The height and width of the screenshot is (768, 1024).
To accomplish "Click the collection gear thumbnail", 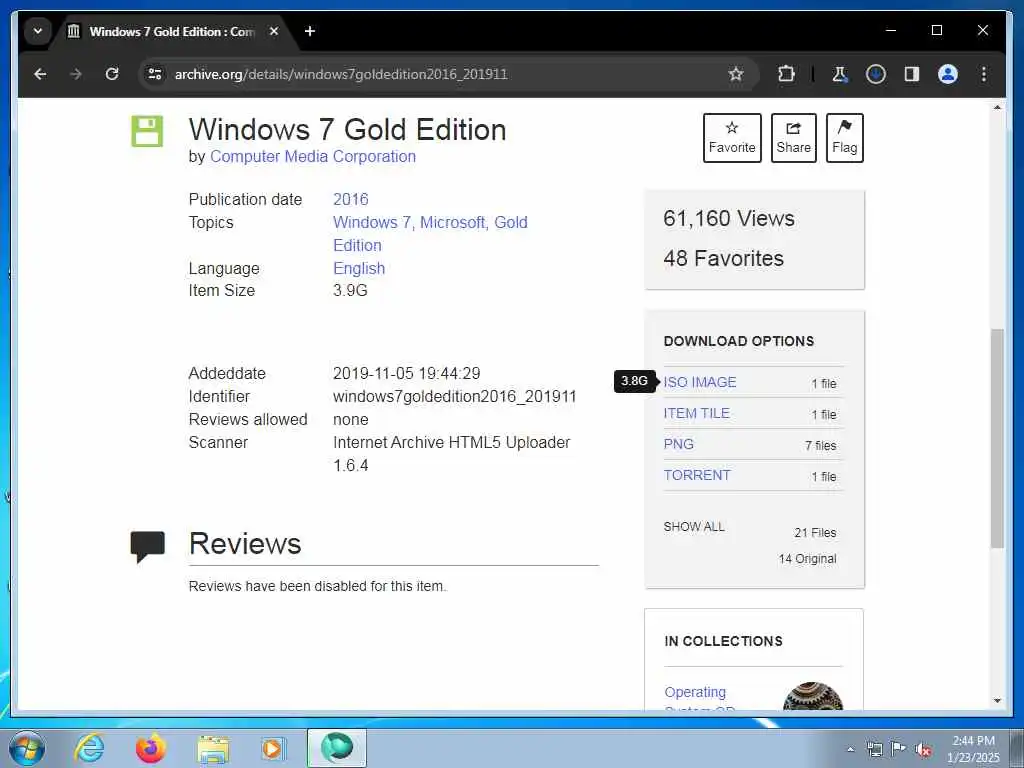I will coord(813,696).
